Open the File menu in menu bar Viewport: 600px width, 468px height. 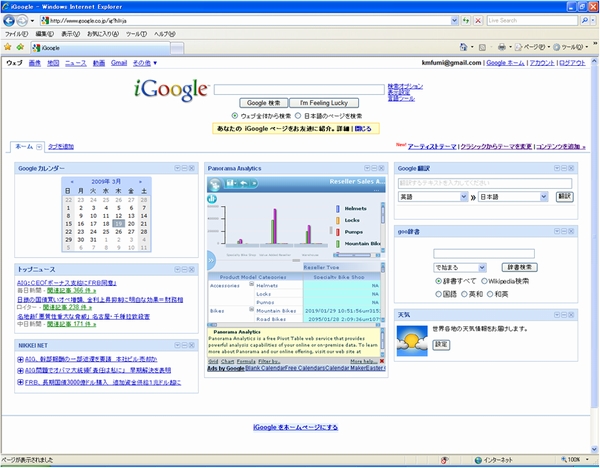(16, 34)
